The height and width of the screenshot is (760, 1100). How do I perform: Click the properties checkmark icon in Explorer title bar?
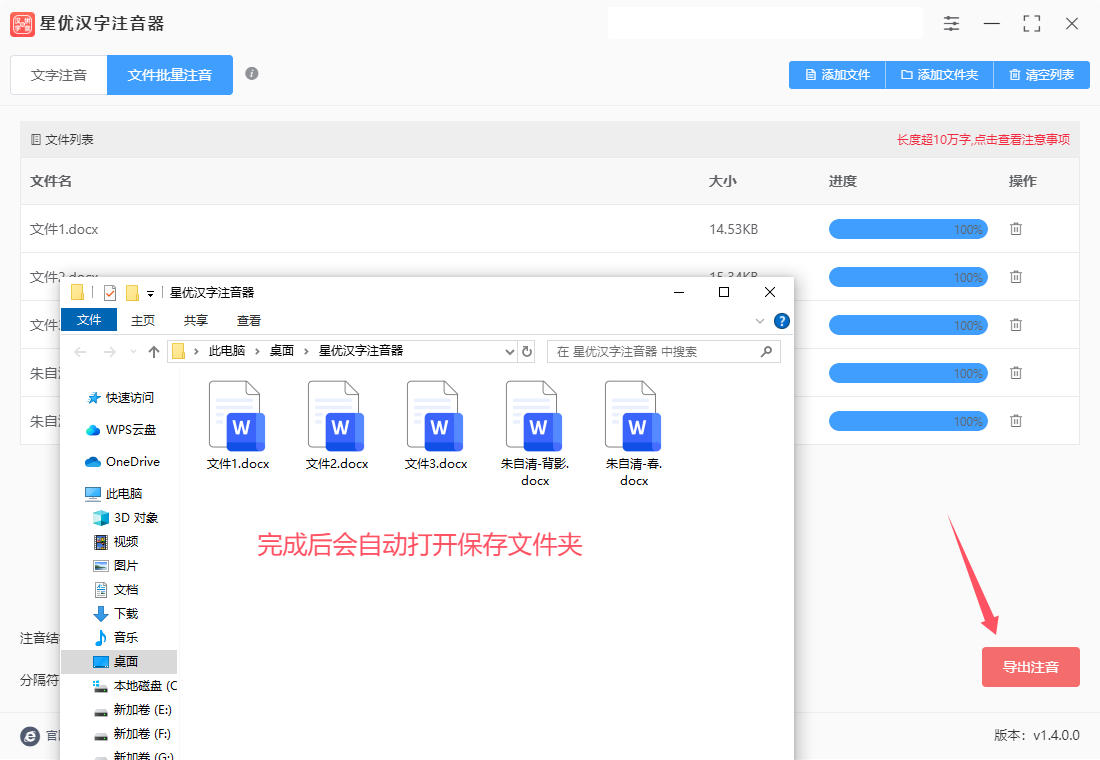coord(110,293)
